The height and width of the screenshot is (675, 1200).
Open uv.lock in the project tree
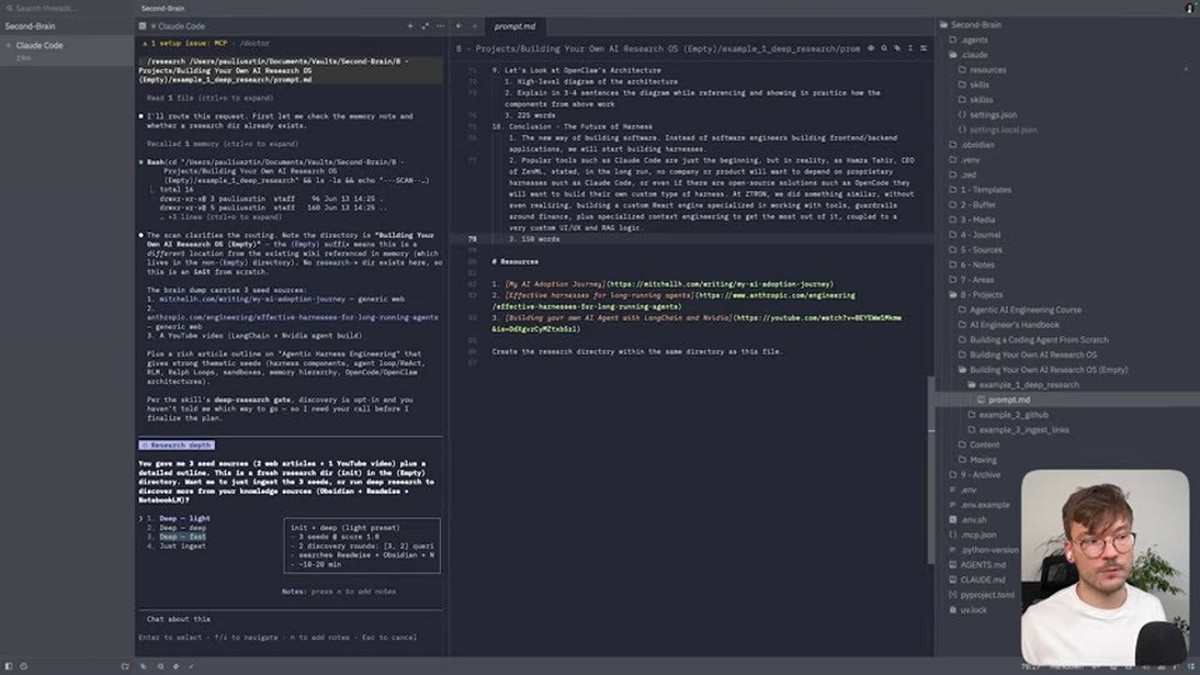970,609
